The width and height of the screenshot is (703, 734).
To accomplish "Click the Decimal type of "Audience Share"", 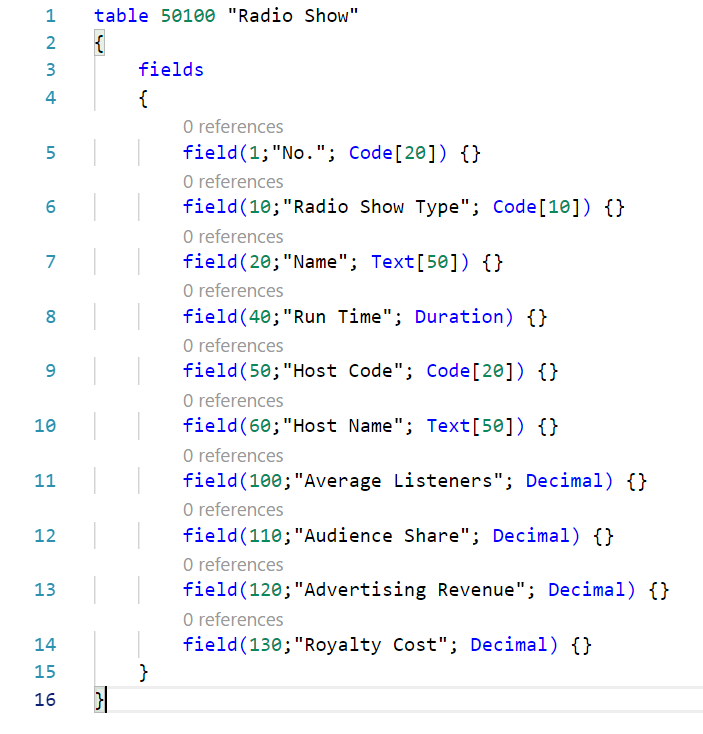I will click(531, 536).
